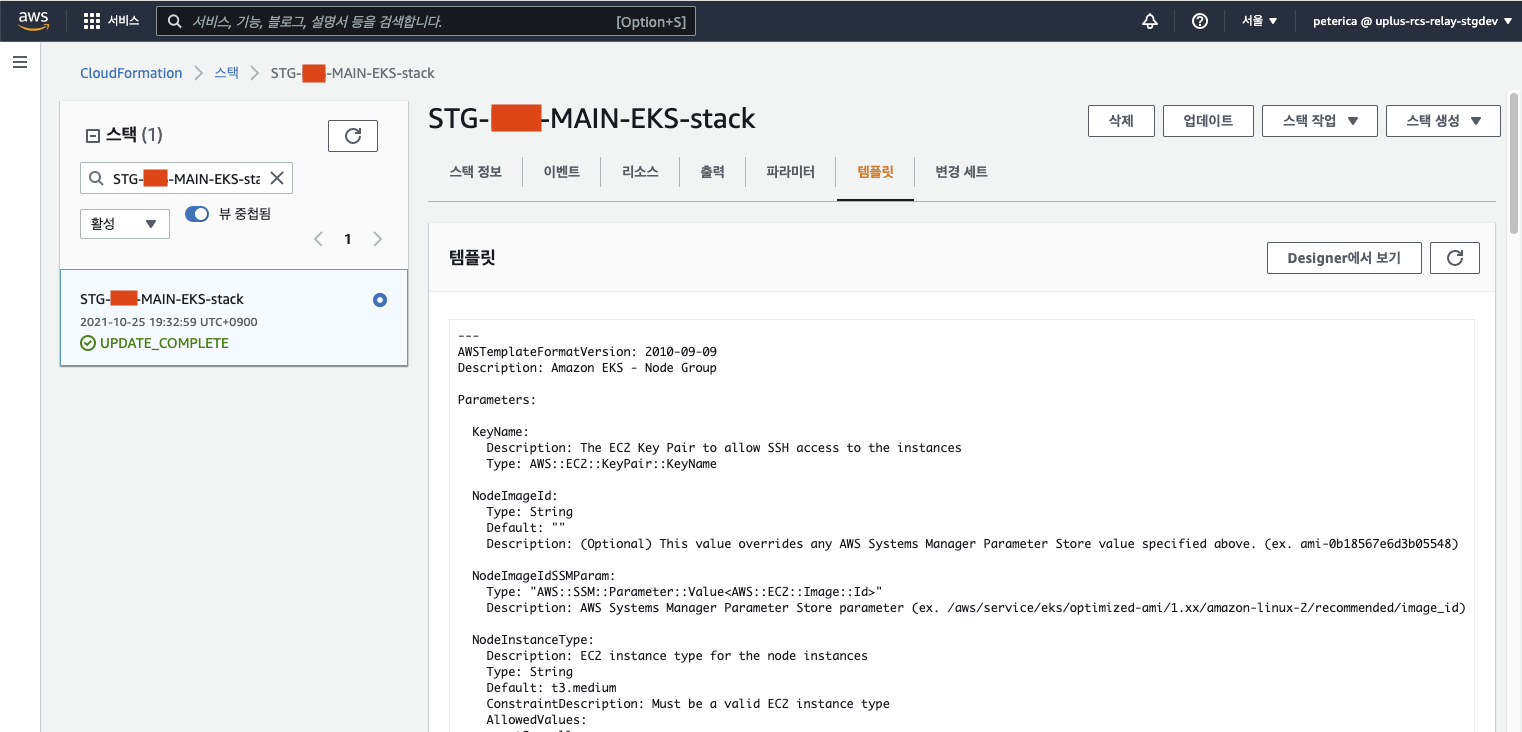This screenshot has width=1522, height=732.
Task: Open the Seoul region dropdown
Action: 1259,21
